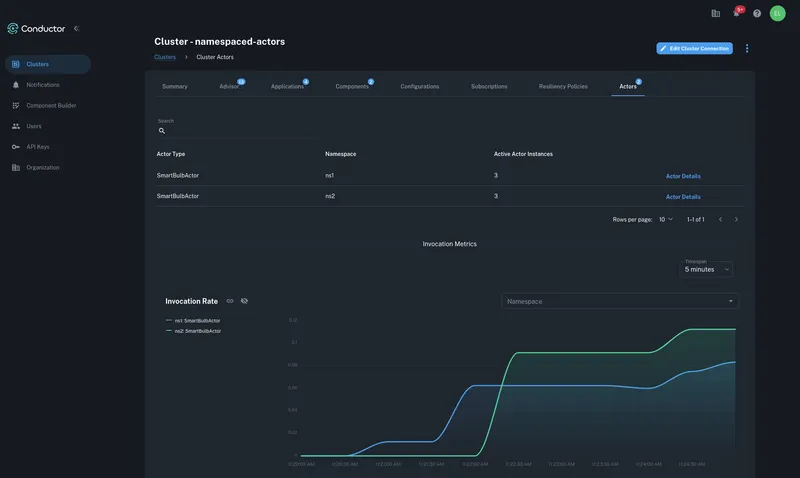Open Component Builder from the sidebar
This screenshot has width=800, height=478.
50,105
